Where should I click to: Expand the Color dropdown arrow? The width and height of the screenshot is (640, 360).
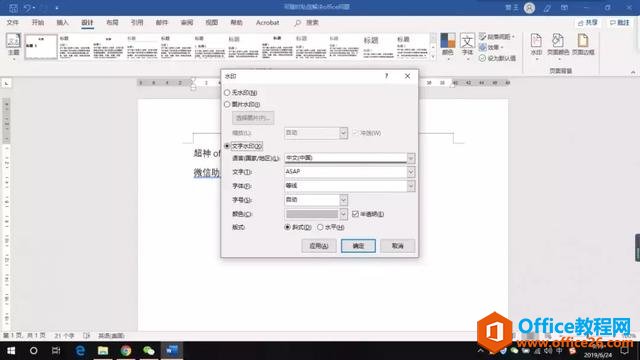tap(343, 214)
